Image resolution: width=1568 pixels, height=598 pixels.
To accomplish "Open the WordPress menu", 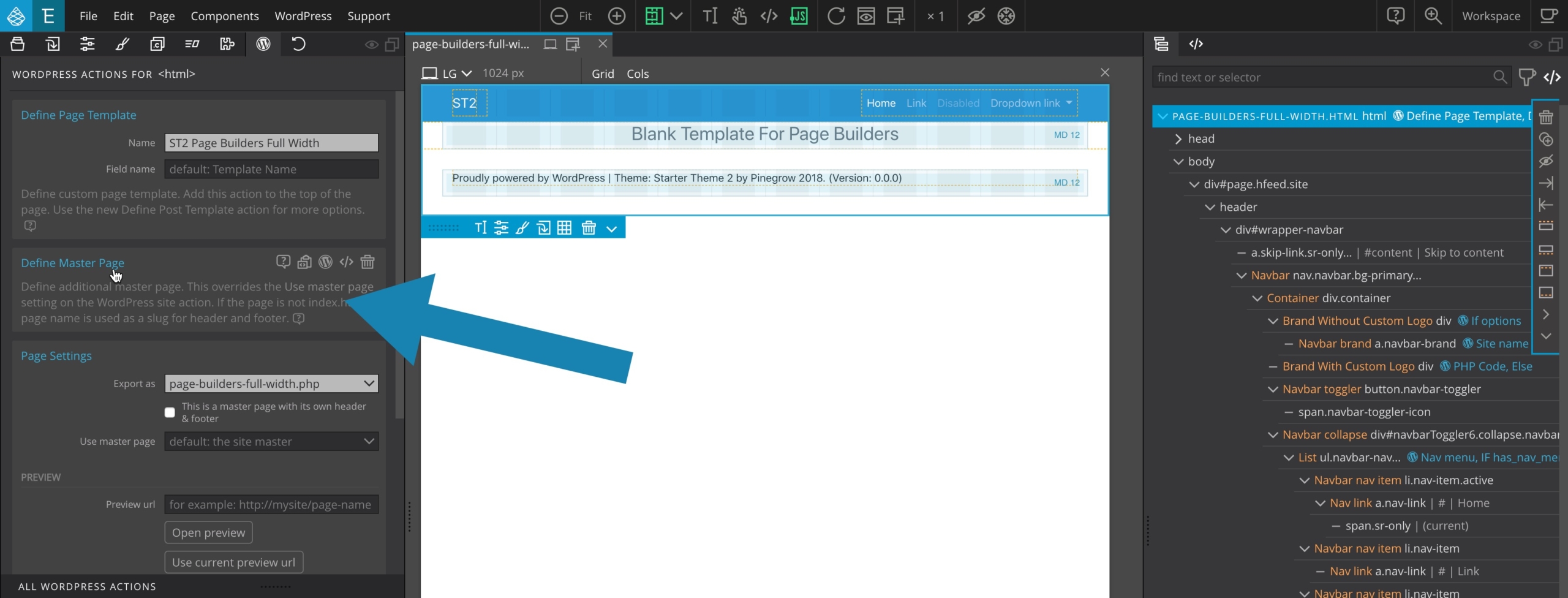I will [x=303, y=16].
